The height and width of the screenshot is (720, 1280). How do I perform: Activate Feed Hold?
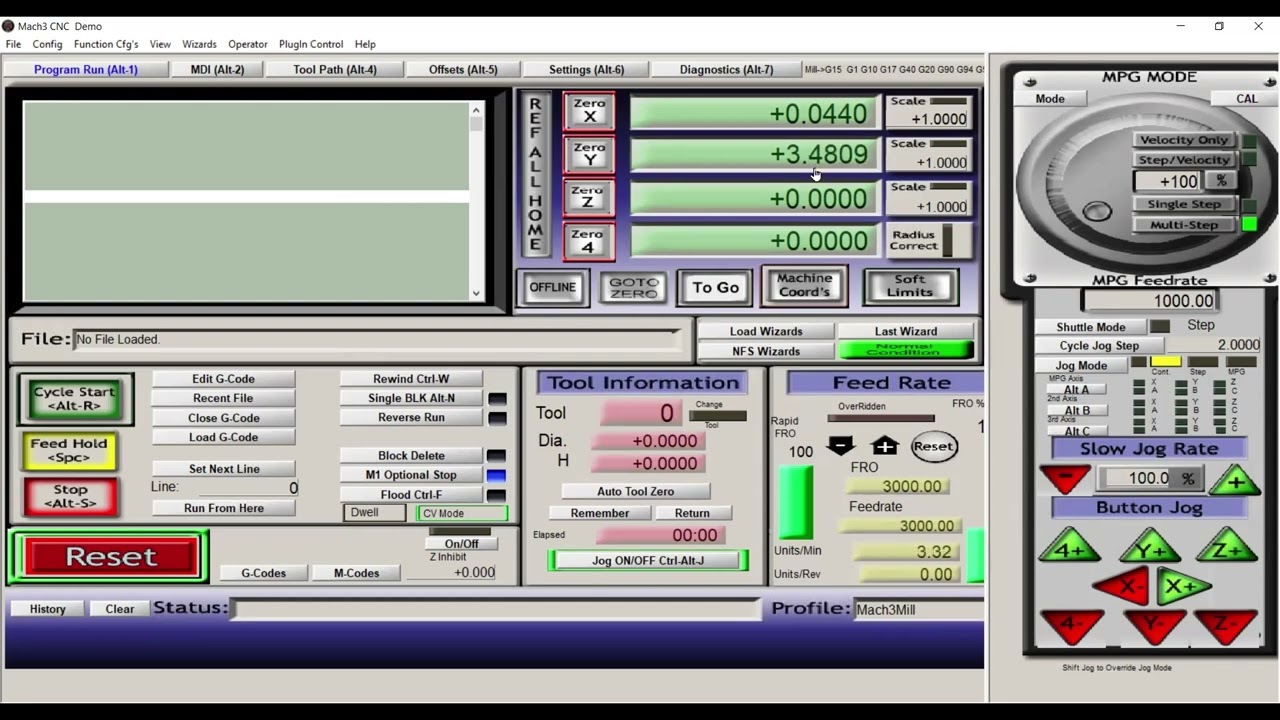tap(69, 450)
